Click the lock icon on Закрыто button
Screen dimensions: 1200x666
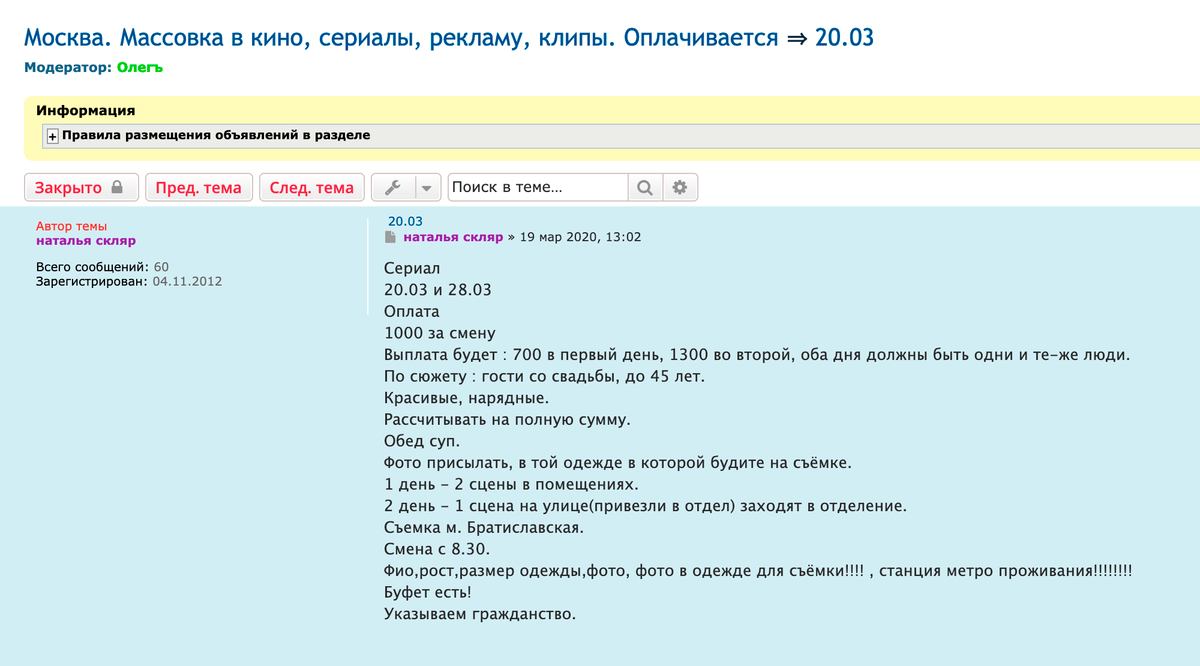click(x=117, y=187)
